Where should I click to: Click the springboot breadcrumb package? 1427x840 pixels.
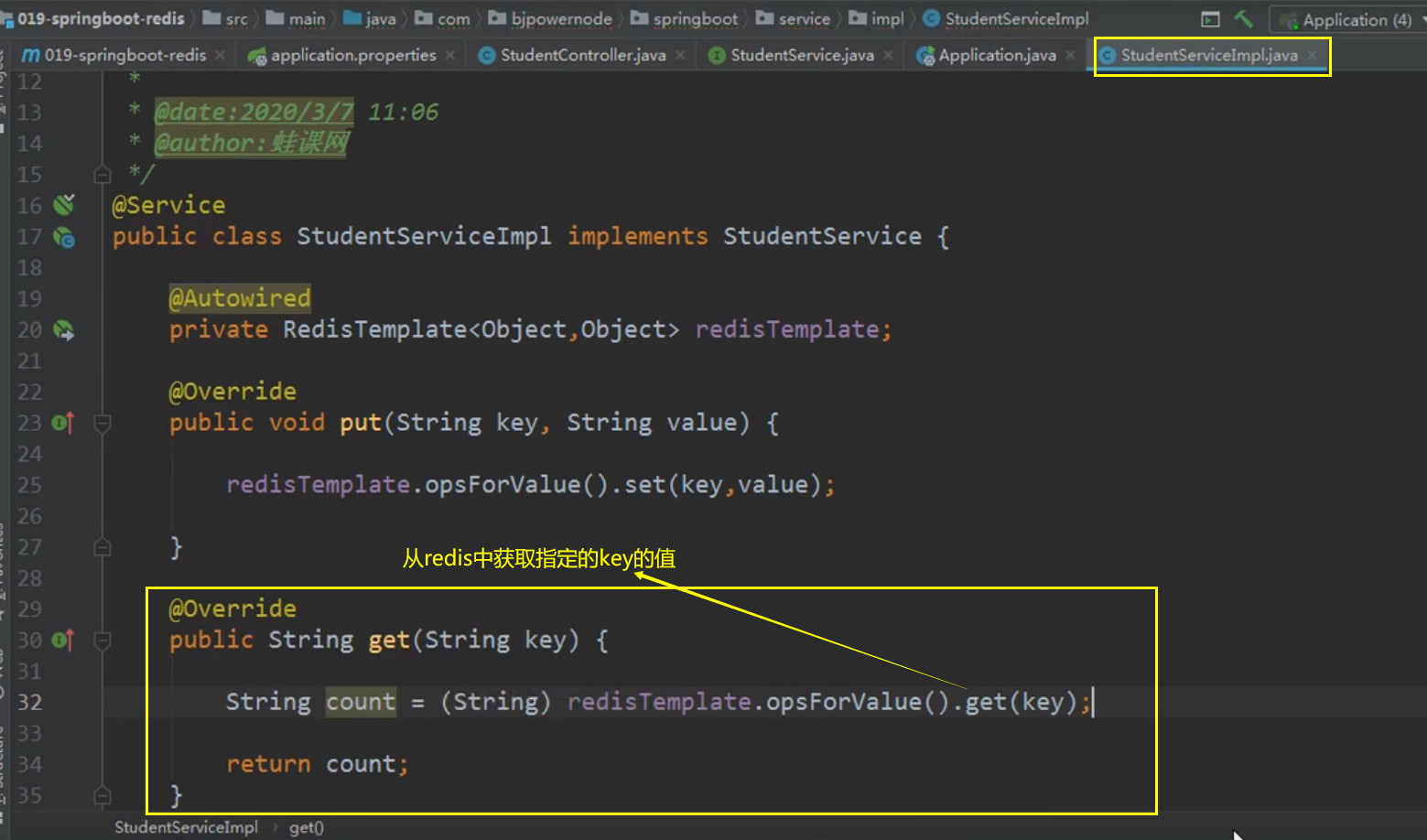(684, 18)
